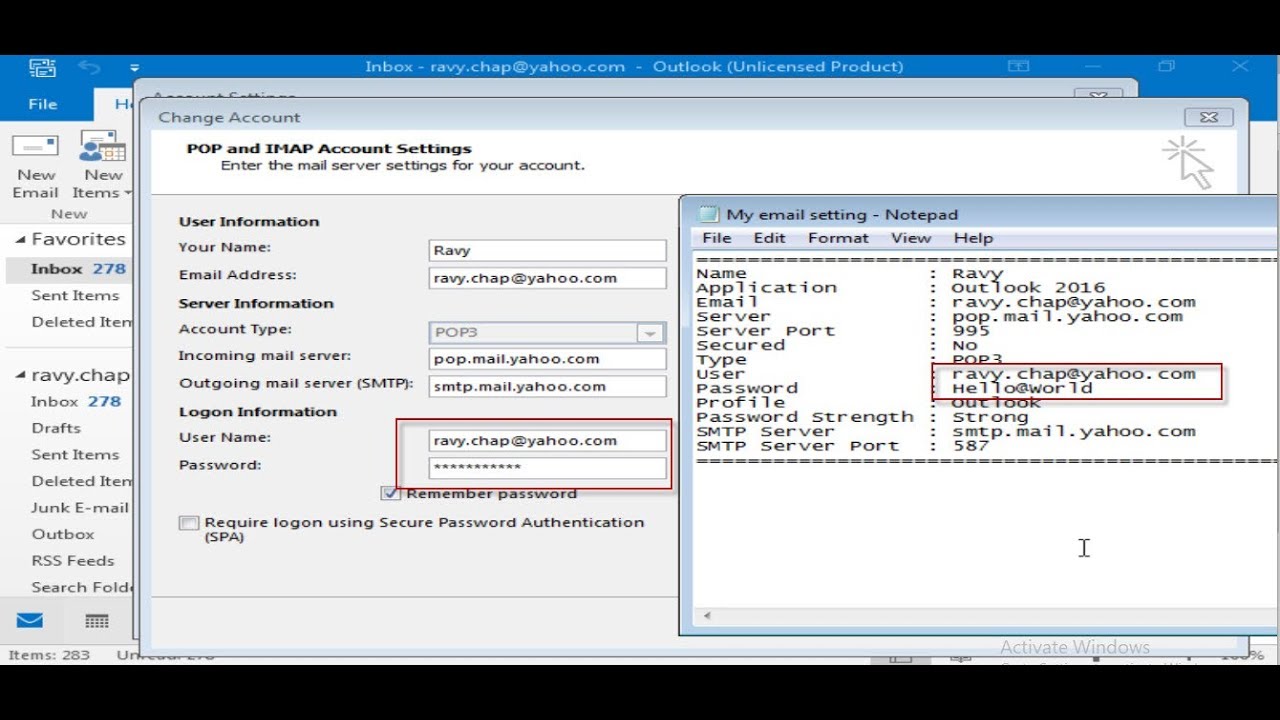
Task: Enable Require logon using Secure Password Authentication
Action: click(x=188, y=523)
